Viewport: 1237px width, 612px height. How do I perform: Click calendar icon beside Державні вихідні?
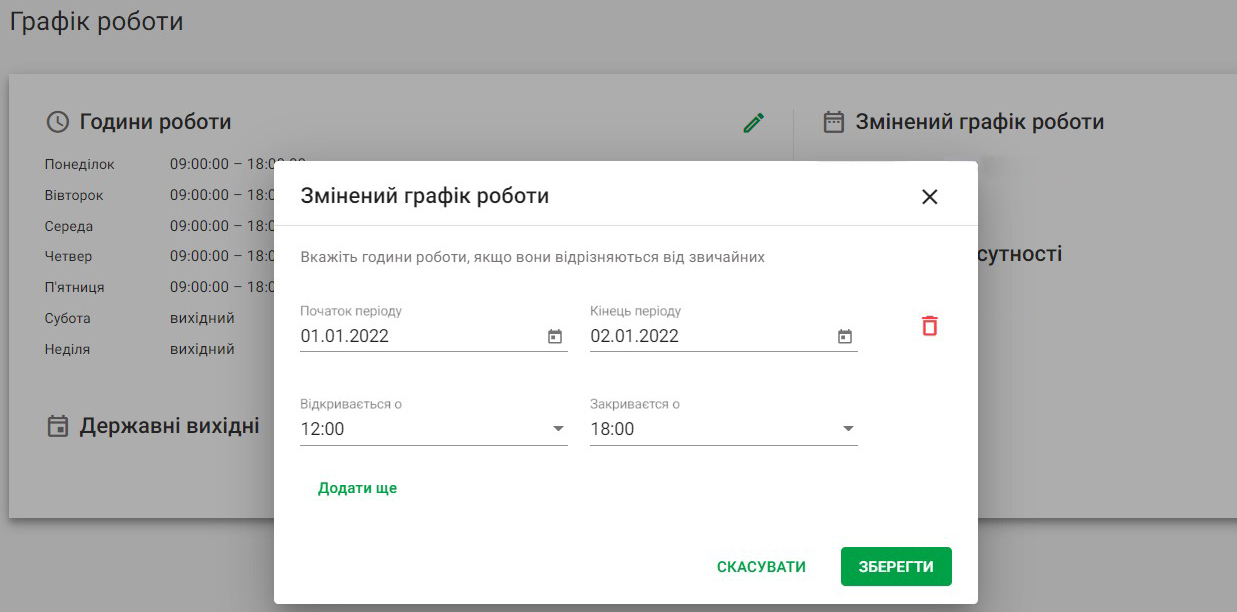point(59,427)
